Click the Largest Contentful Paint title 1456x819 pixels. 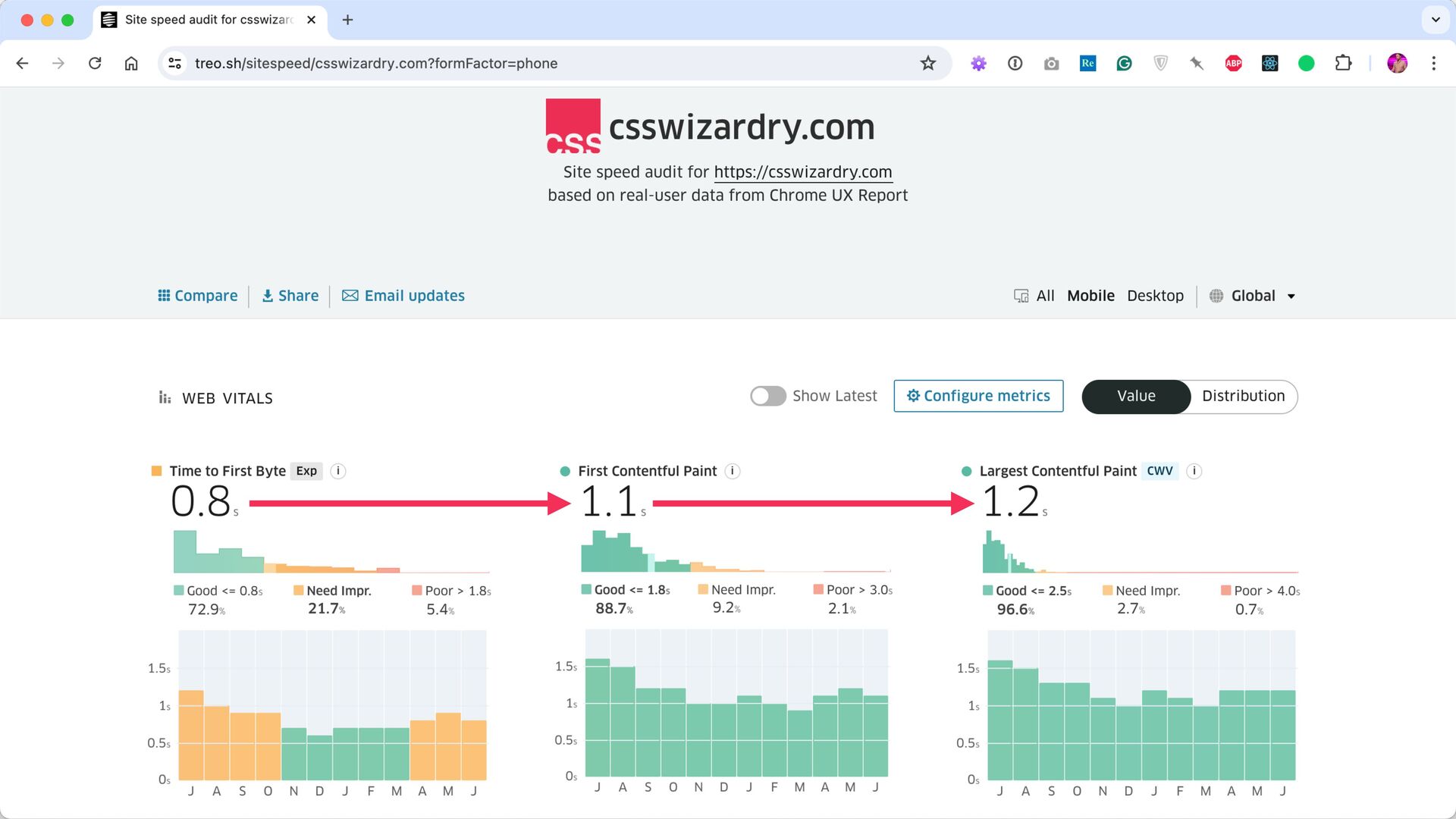(x=1058, y=471)
